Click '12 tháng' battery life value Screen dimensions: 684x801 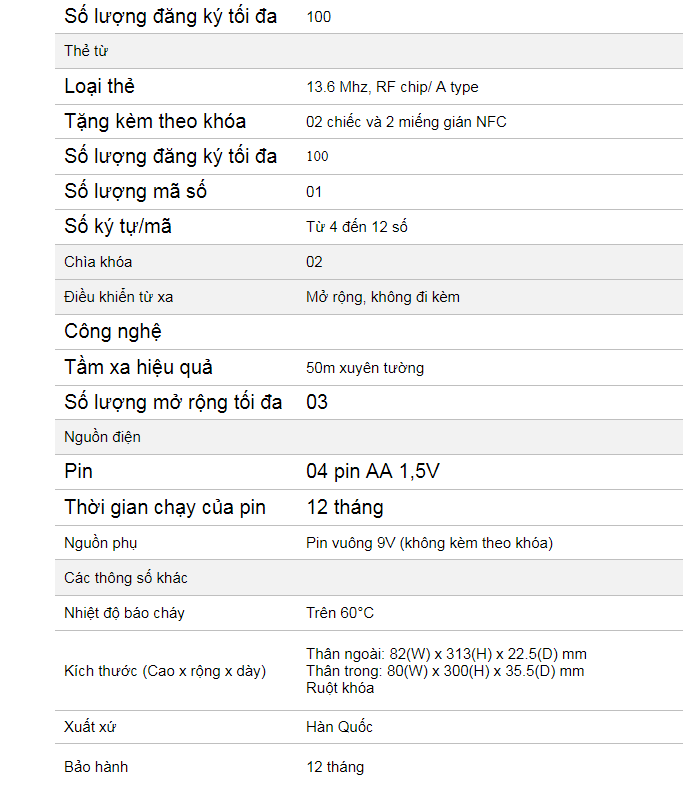pos(345,507)
